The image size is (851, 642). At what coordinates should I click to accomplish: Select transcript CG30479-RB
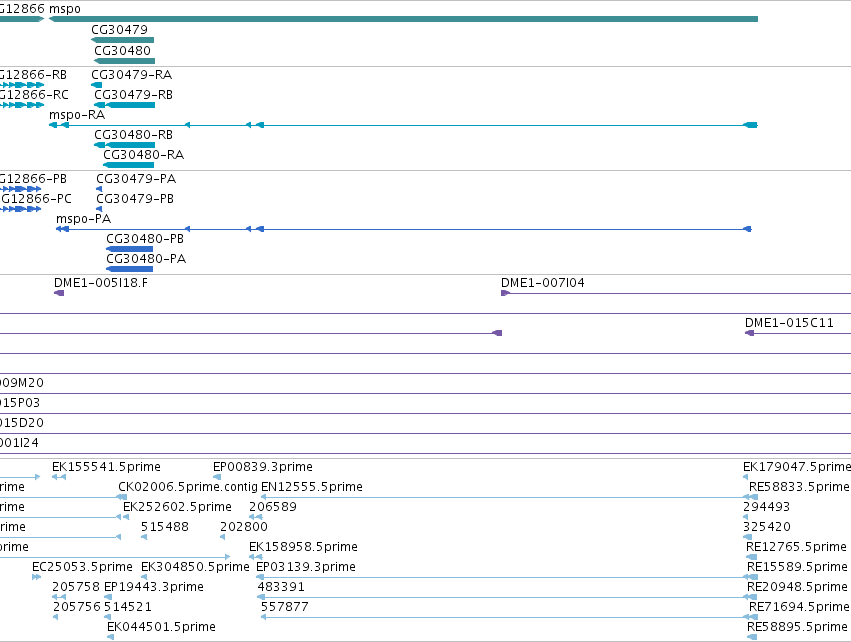134,94
